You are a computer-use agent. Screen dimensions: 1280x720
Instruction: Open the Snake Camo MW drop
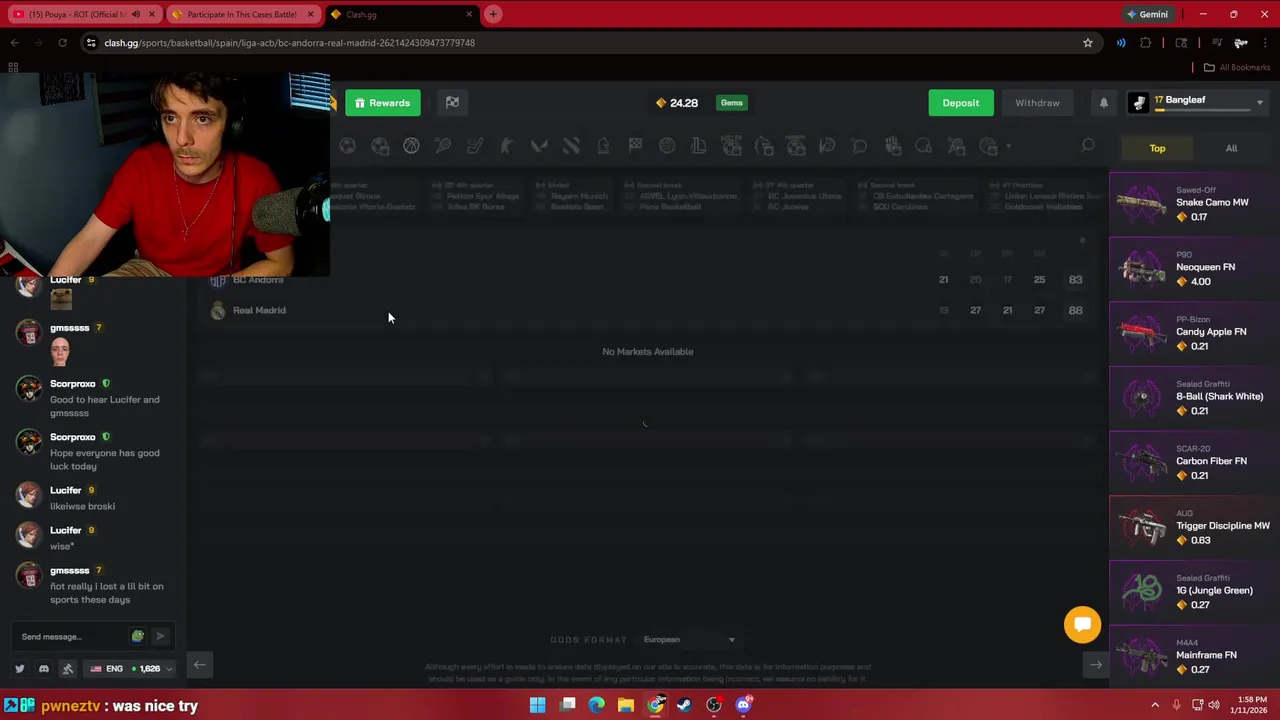click(1195, 204)
